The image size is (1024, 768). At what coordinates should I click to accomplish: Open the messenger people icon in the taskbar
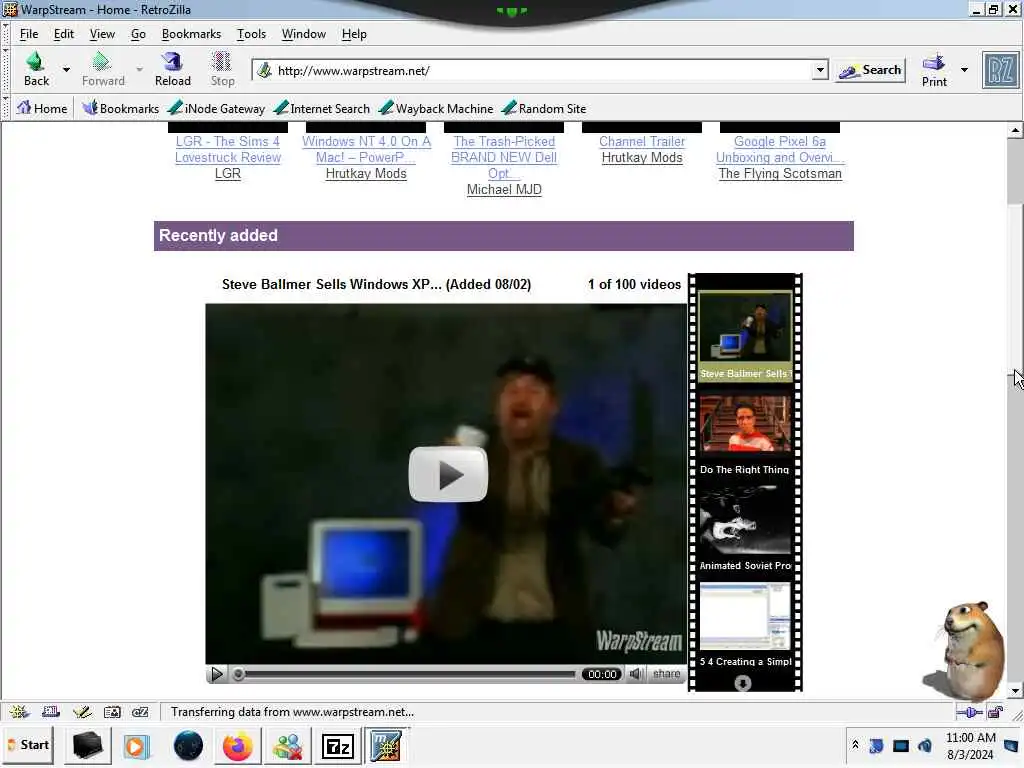coord(288,746)
